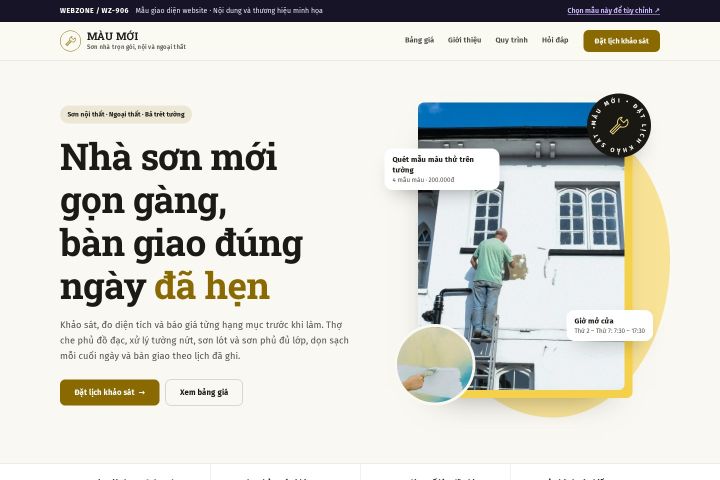Open the round paint roller thumbnail

coord(435,364)
